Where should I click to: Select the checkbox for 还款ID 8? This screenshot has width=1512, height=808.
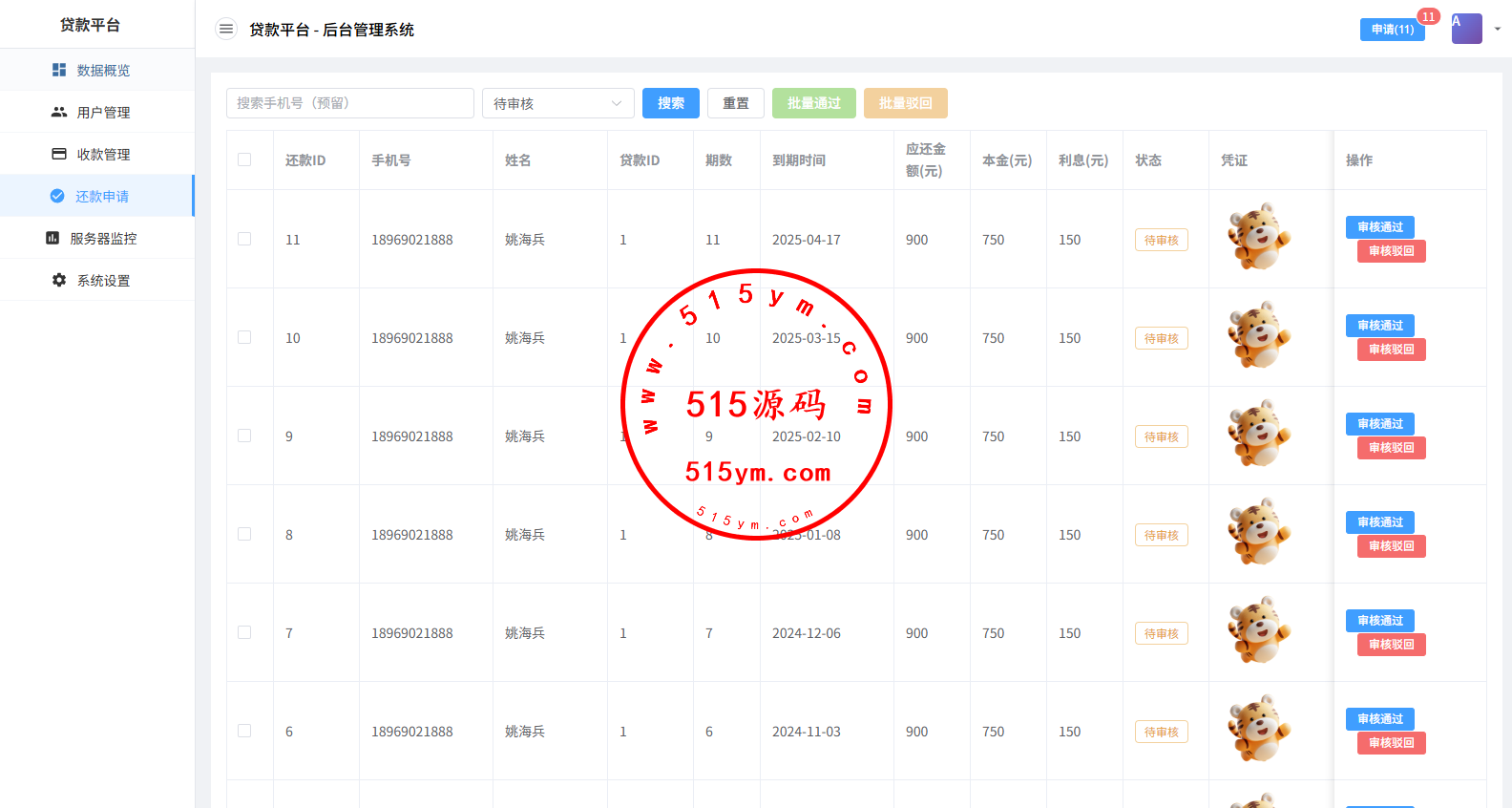coord(244,534)
